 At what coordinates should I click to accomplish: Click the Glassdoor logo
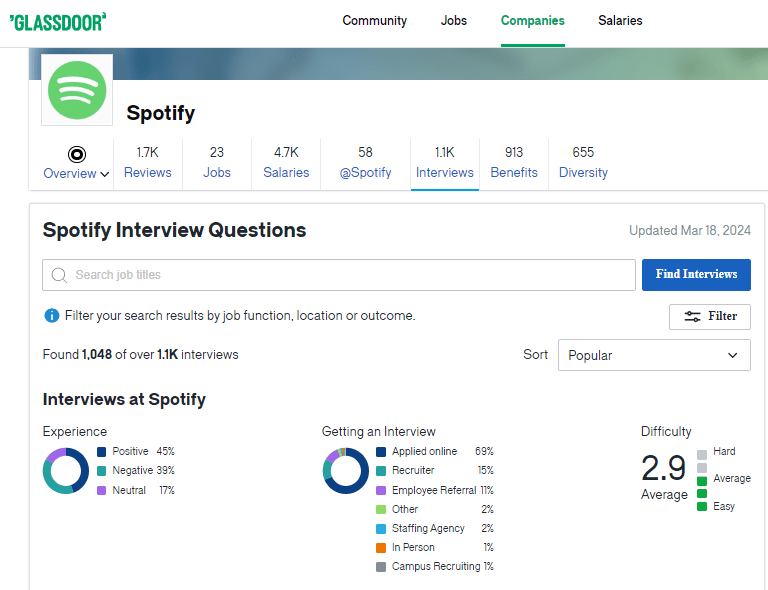(x=58, y=22)
